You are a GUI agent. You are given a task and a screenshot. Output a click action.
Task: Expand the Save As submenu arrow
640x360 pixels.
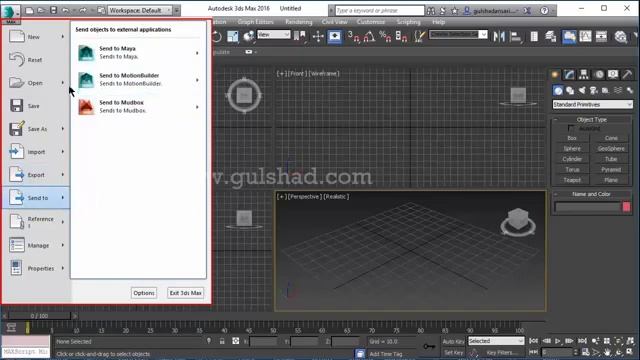[62, 129]
